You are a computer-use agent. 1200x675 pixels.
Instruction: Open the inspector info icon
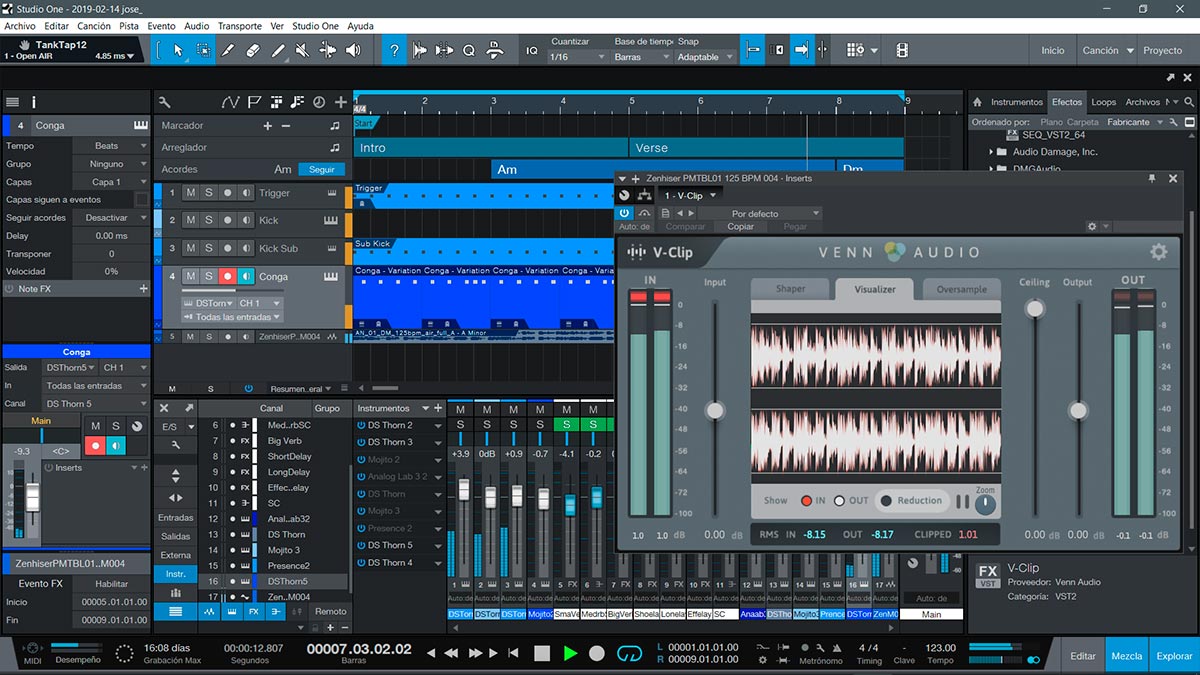tap(34, 102)
